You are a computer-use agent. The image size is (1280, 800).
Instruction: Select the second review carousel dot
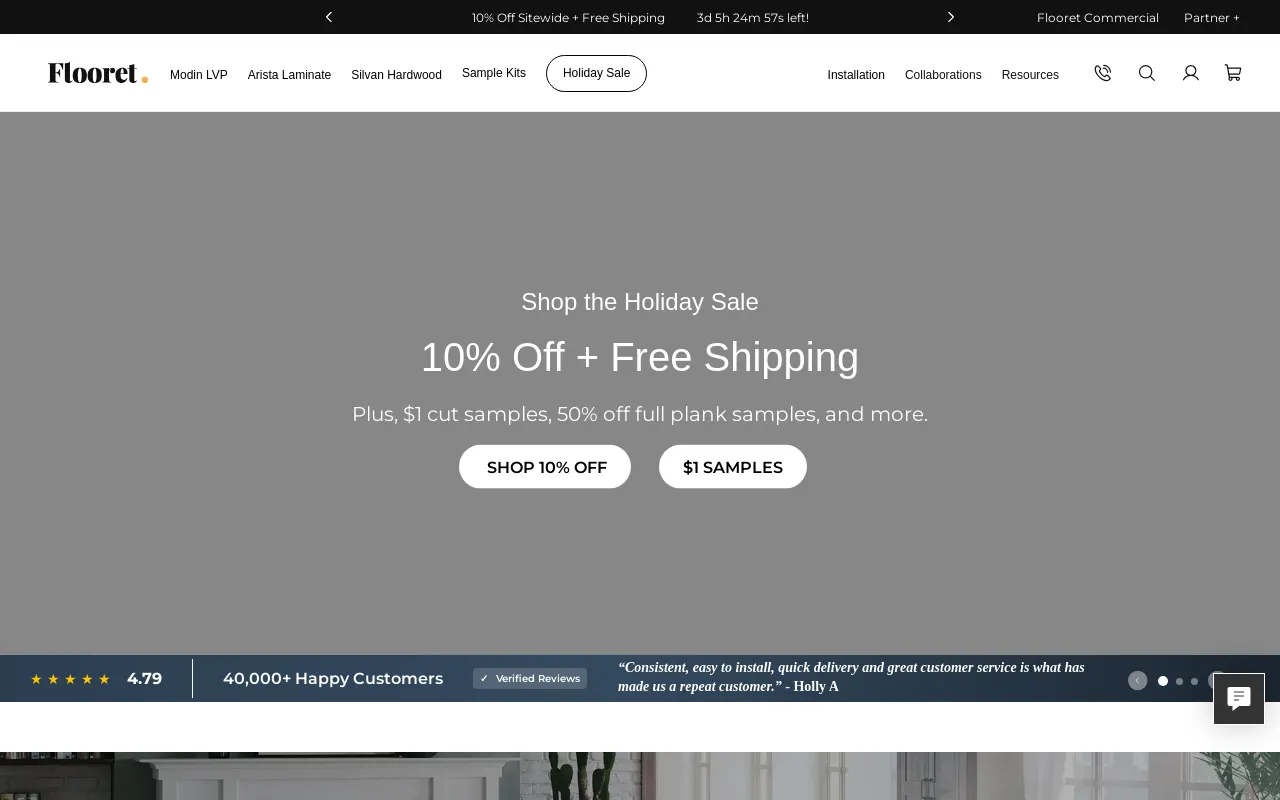(1179, 681)
